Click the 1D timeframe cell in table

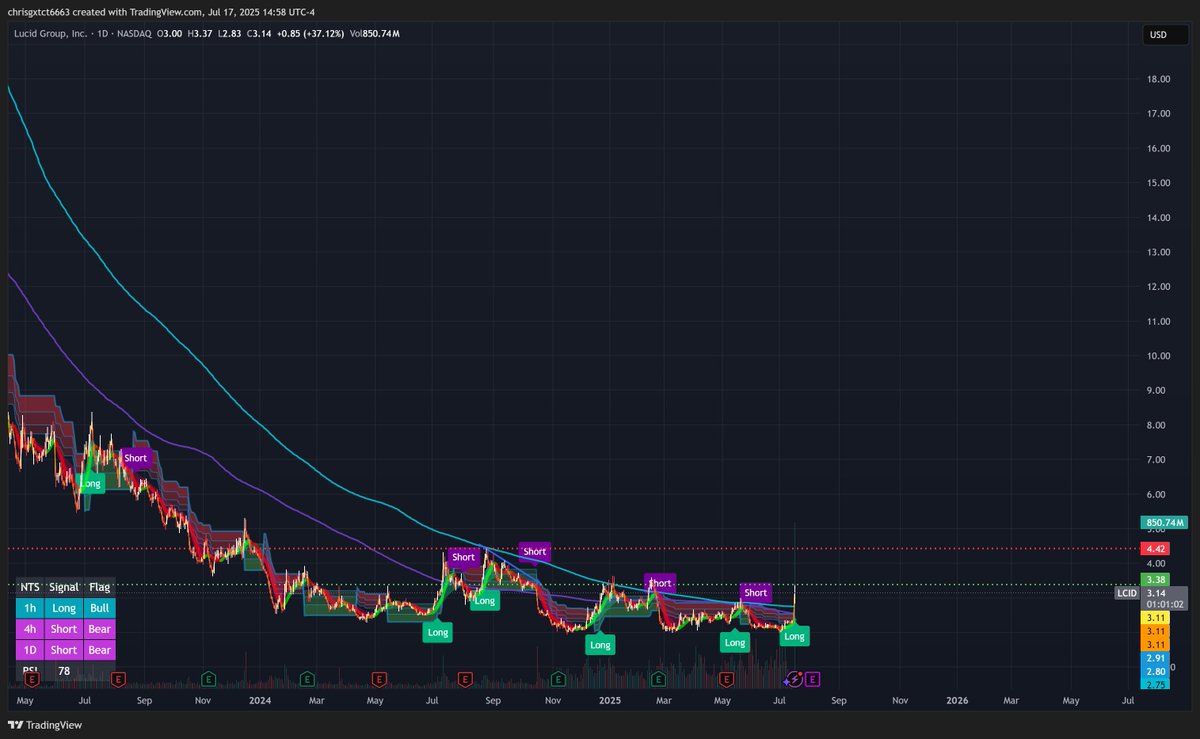[x=30, y=650]
